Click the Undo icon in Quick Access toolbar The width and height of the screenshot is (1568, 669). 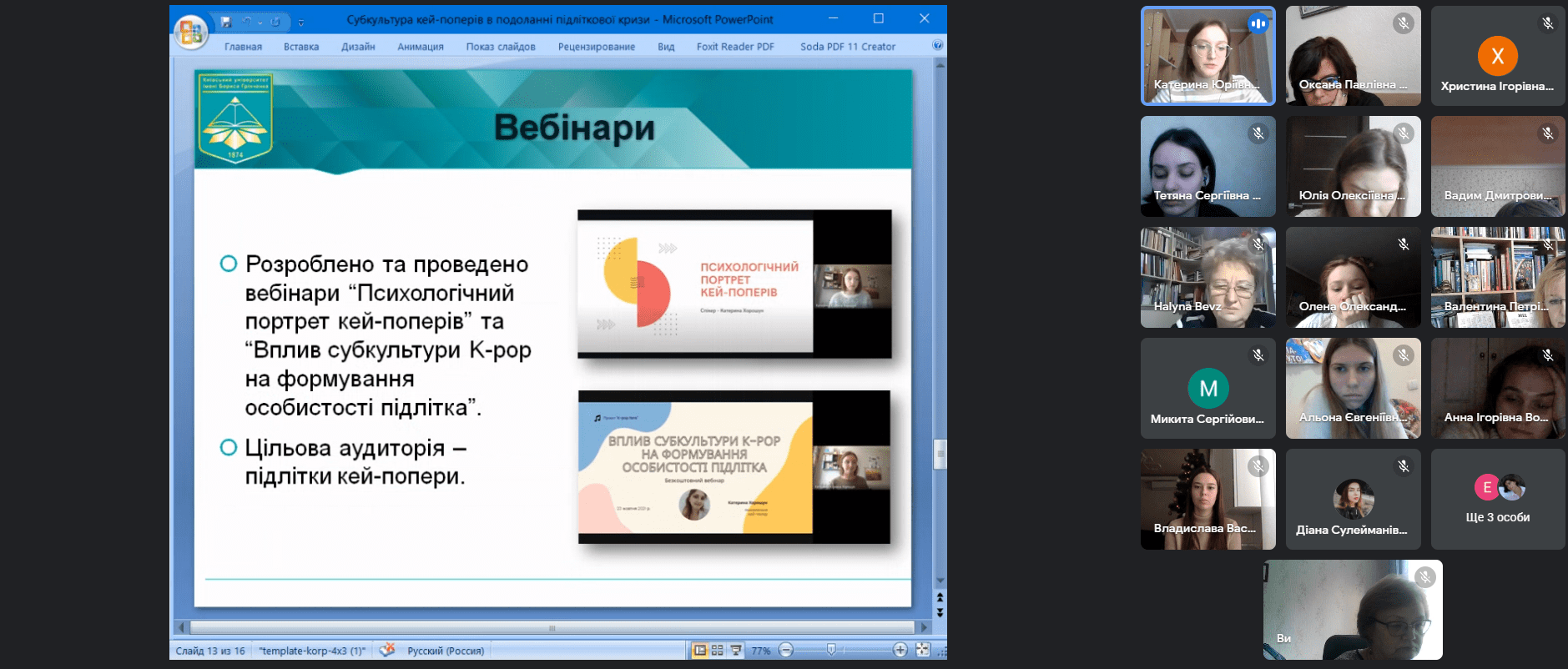[247, 22]
